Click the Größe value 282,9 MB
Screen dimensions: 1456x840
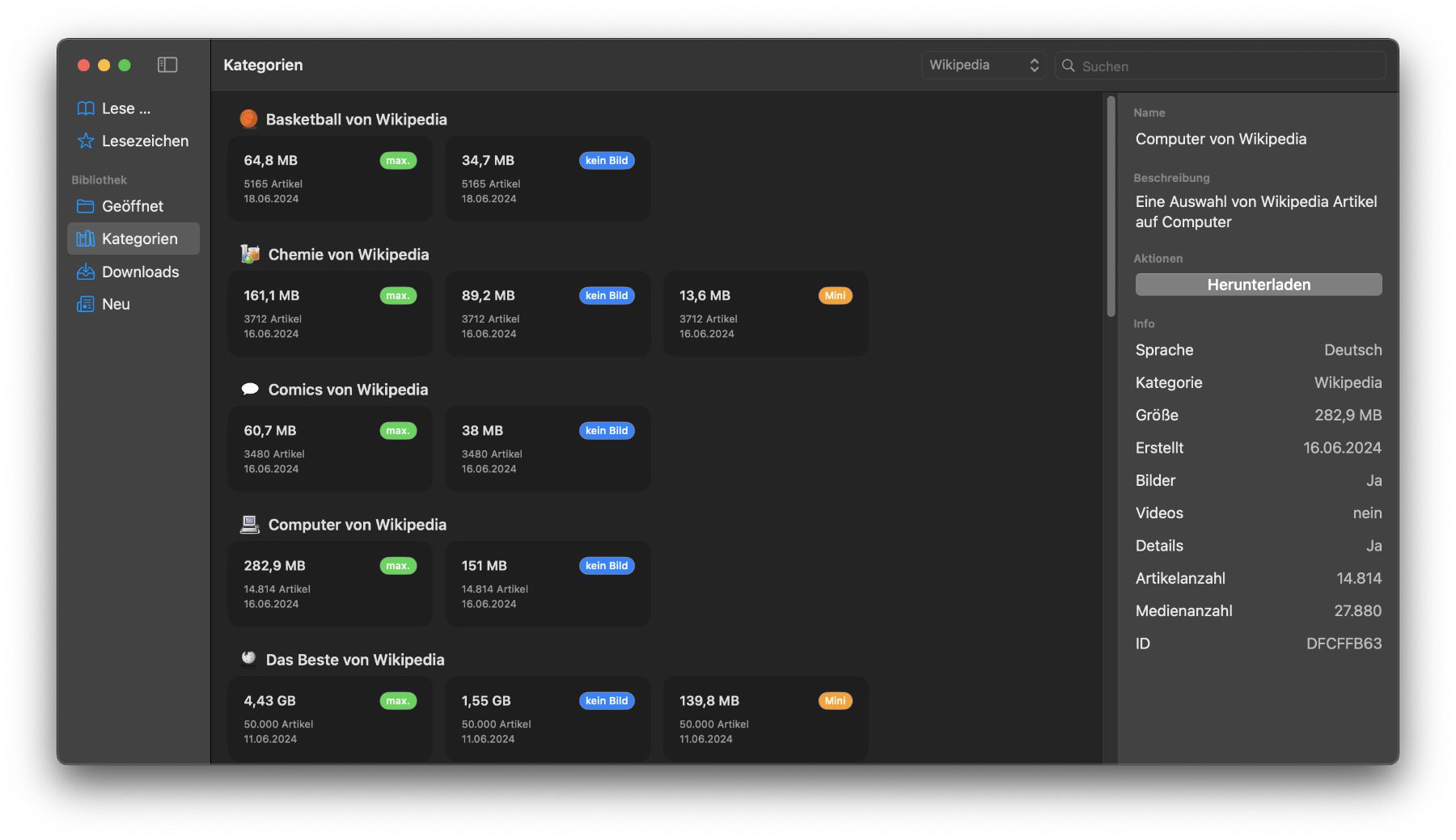coord(1348,415)
